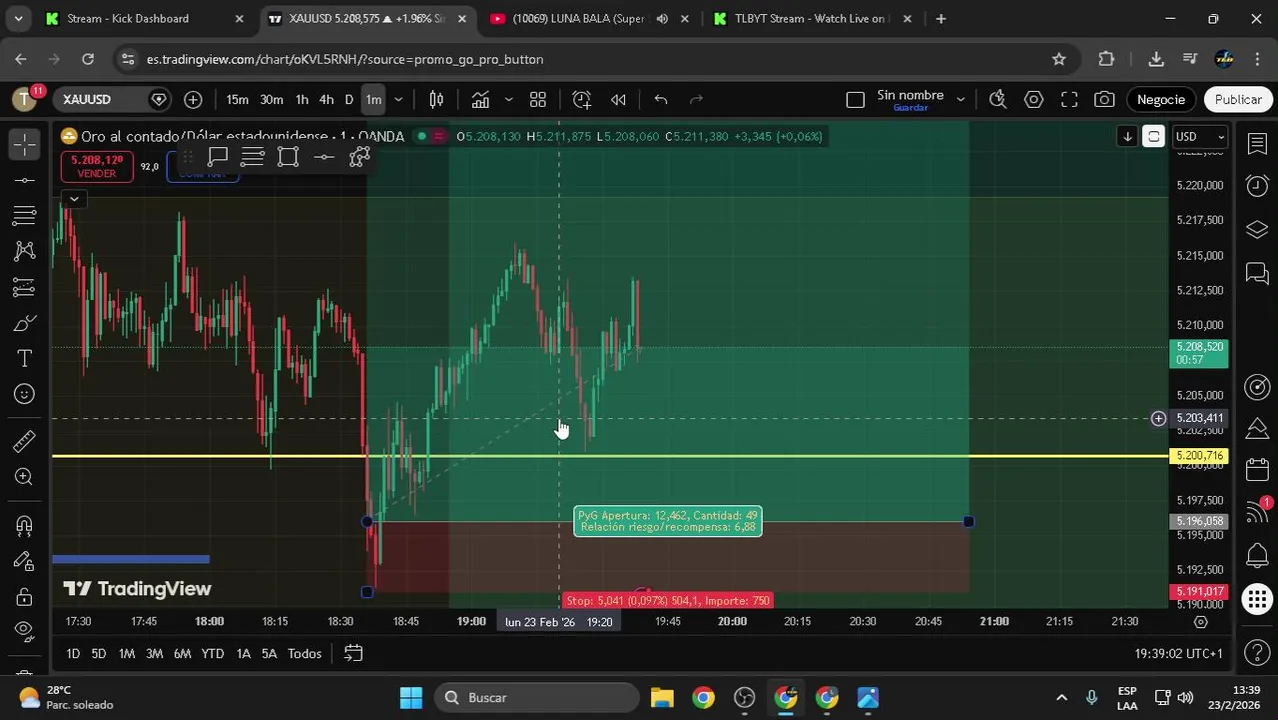Viewport: 1278px width, 720px height.
Task: Set date range to 1D
Action: (x=73, y=653)
